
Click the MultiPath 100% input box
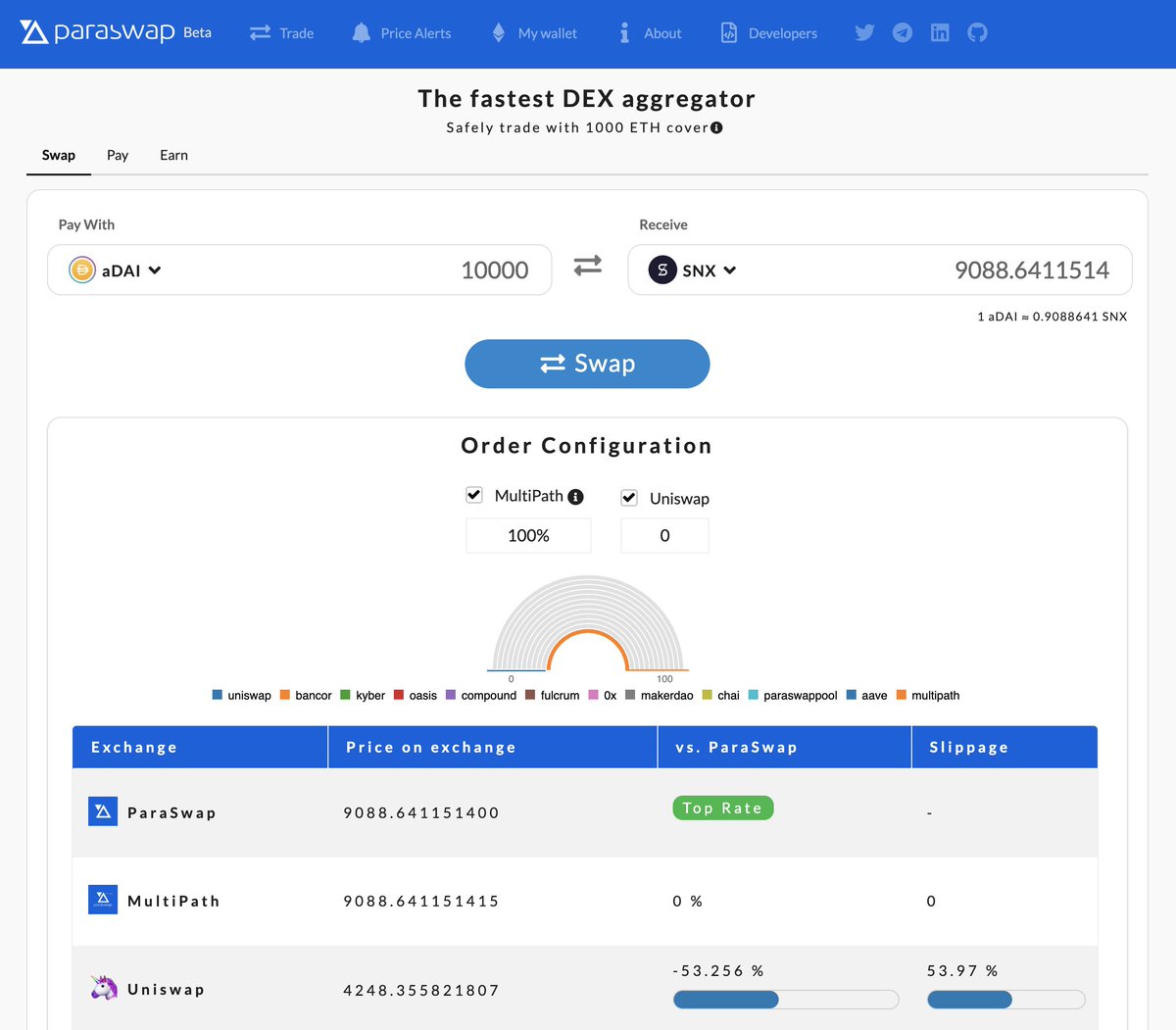pos(528,536)
